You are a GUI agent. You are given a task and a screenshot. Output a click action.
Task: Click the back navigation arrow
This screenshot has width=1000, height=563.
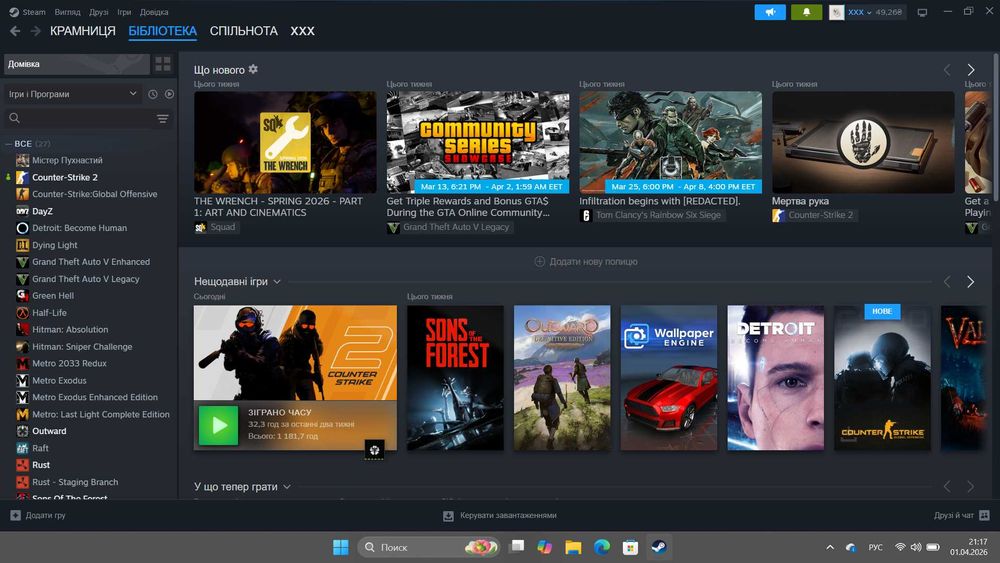click(x=14, y=31)
